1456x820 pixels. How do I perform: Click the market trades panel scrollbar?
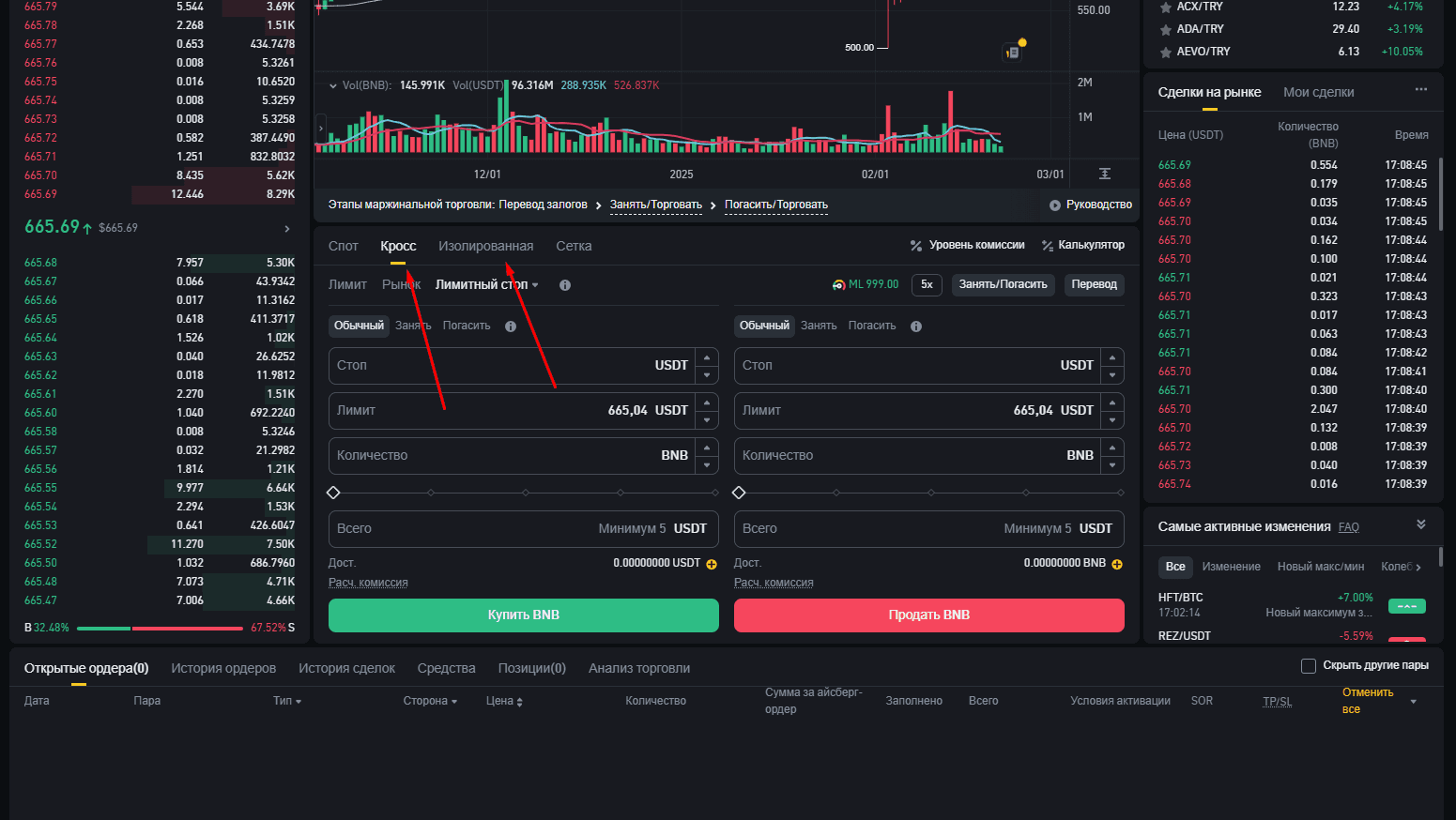tap(1441, 195)
